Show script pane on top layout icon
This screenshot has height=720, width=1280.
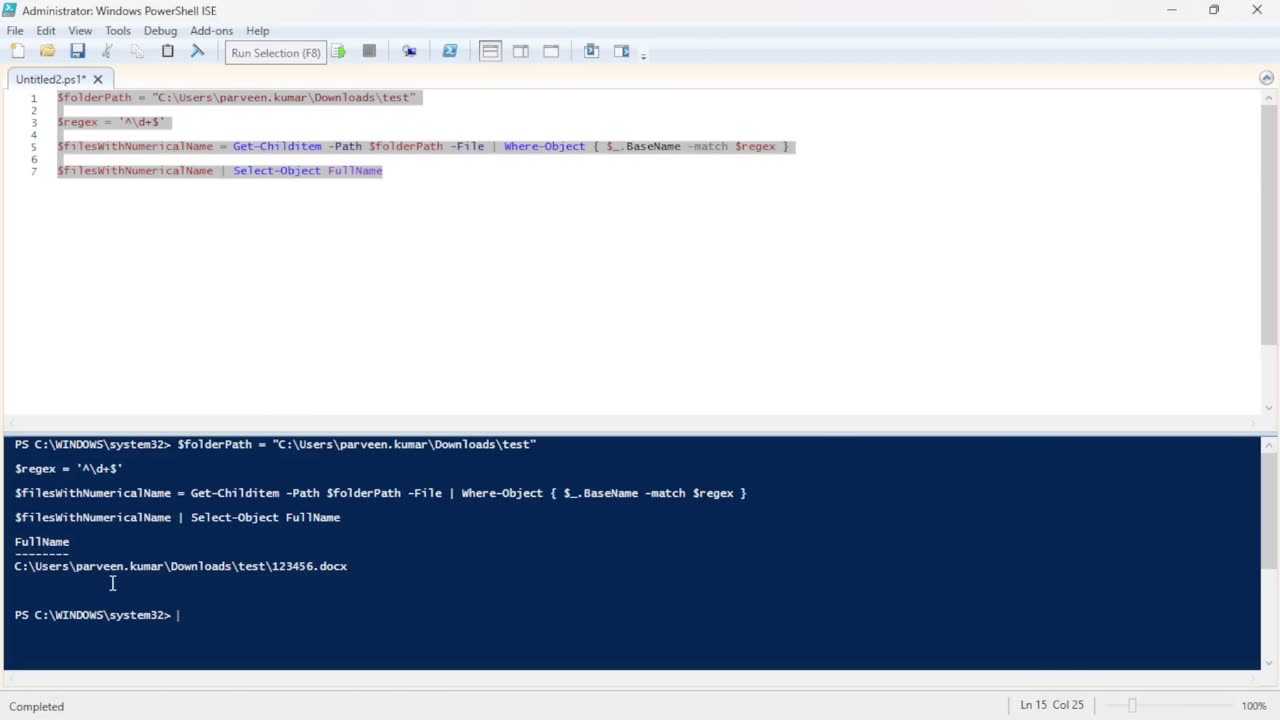coord(490,51)
